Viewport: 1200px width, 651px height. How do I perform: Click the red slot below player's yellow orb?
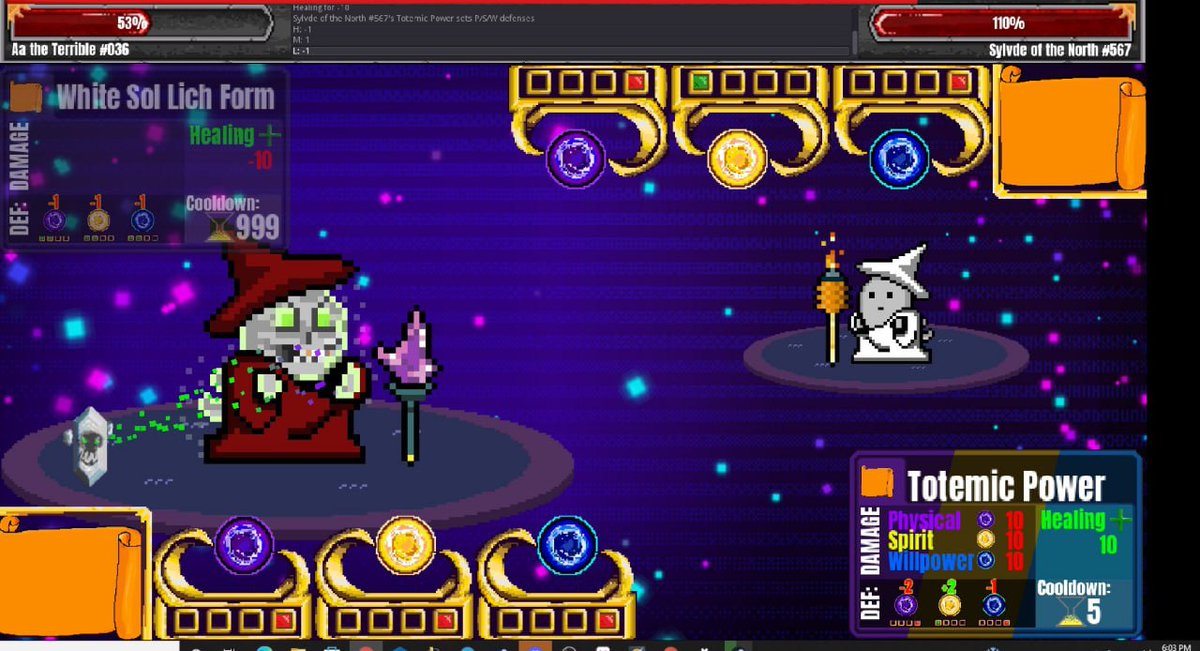pos(444,623)
